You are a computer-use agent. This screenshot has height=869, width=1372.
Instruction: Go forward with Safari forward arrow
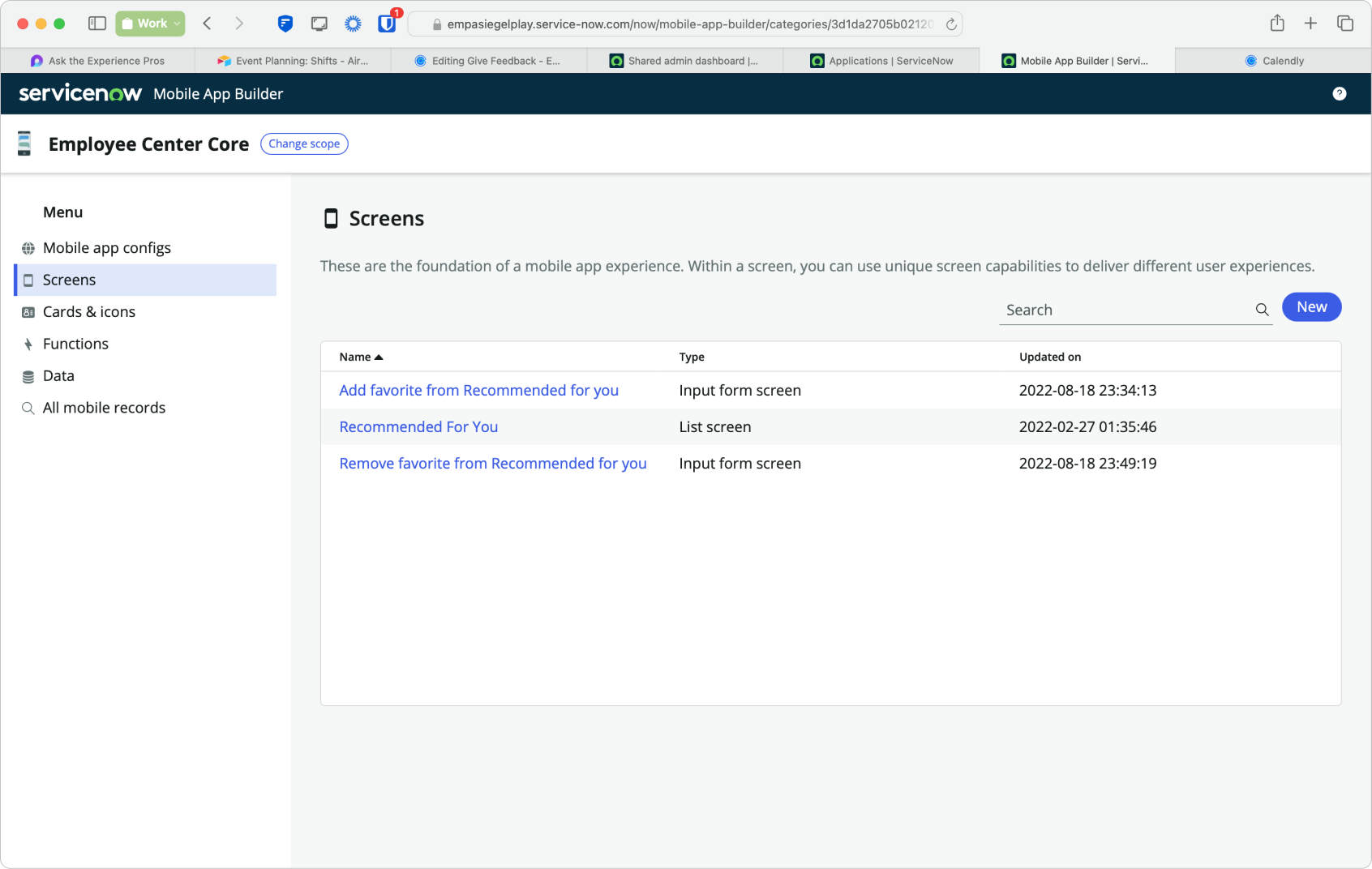tap(239, 24)
